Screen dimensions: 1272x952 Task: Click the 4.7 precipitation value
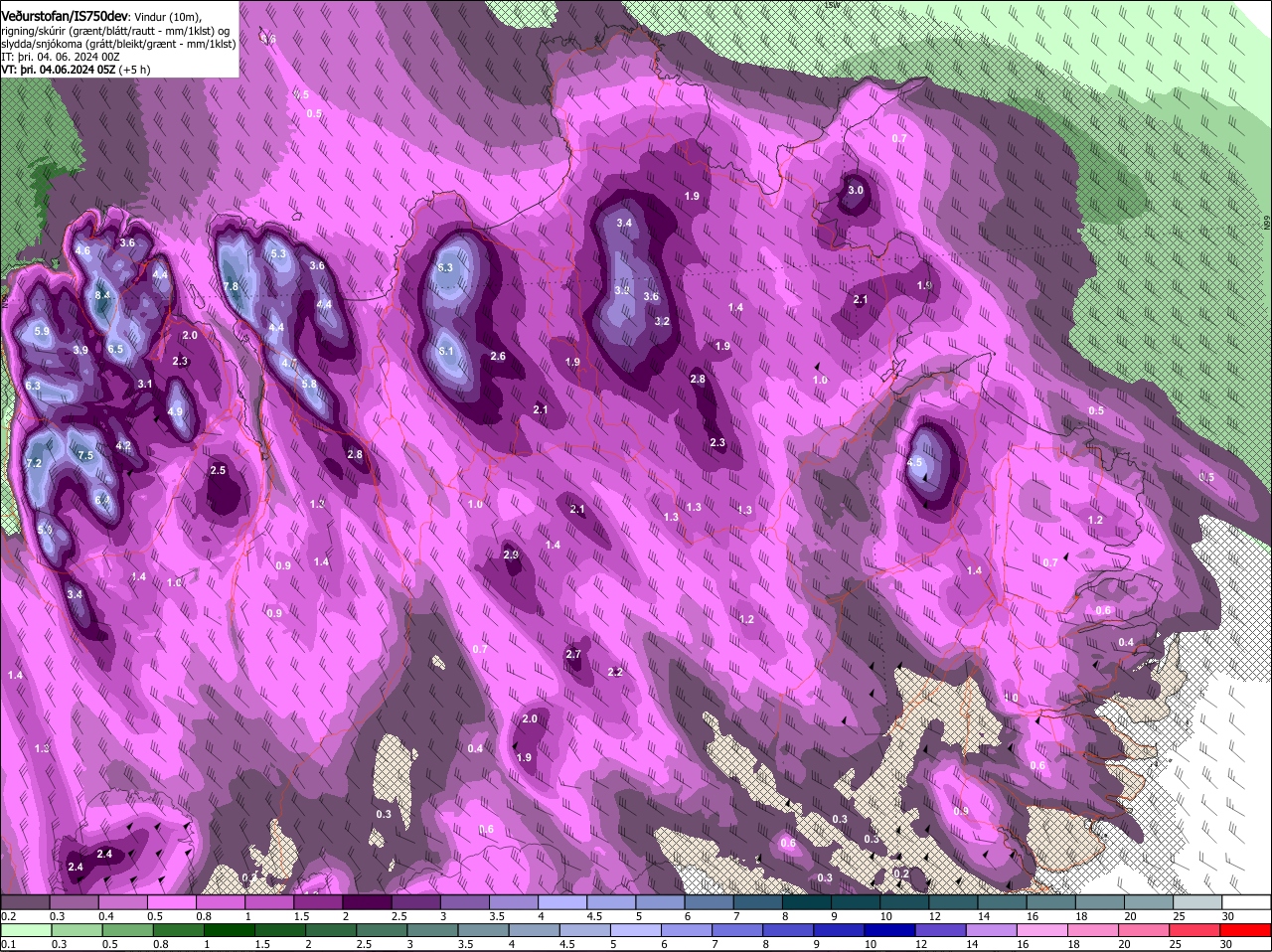289,364
